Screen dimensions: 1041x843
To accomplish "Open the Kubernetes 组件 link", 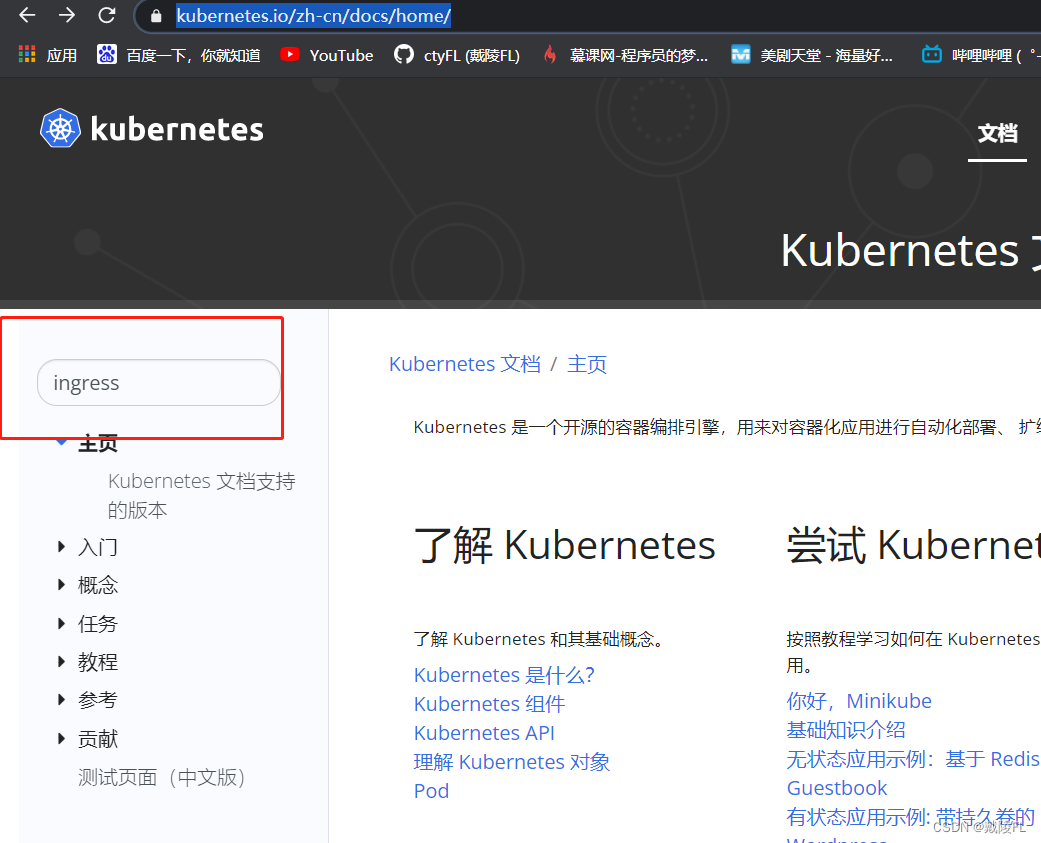I will pos(489,704).
